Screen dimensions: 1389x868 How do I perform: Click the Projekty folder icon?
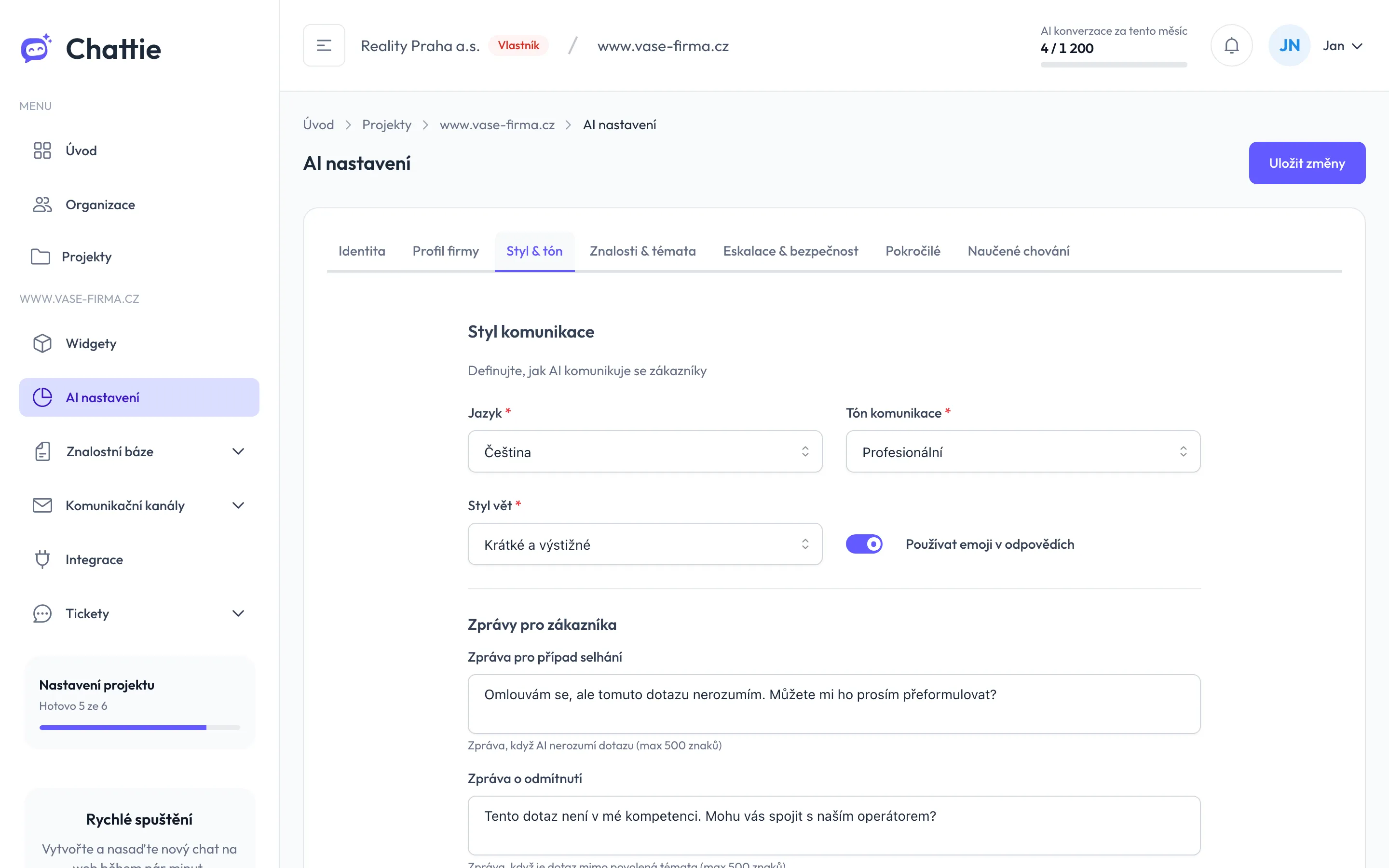pyautogui.click(x=40, y=257)
